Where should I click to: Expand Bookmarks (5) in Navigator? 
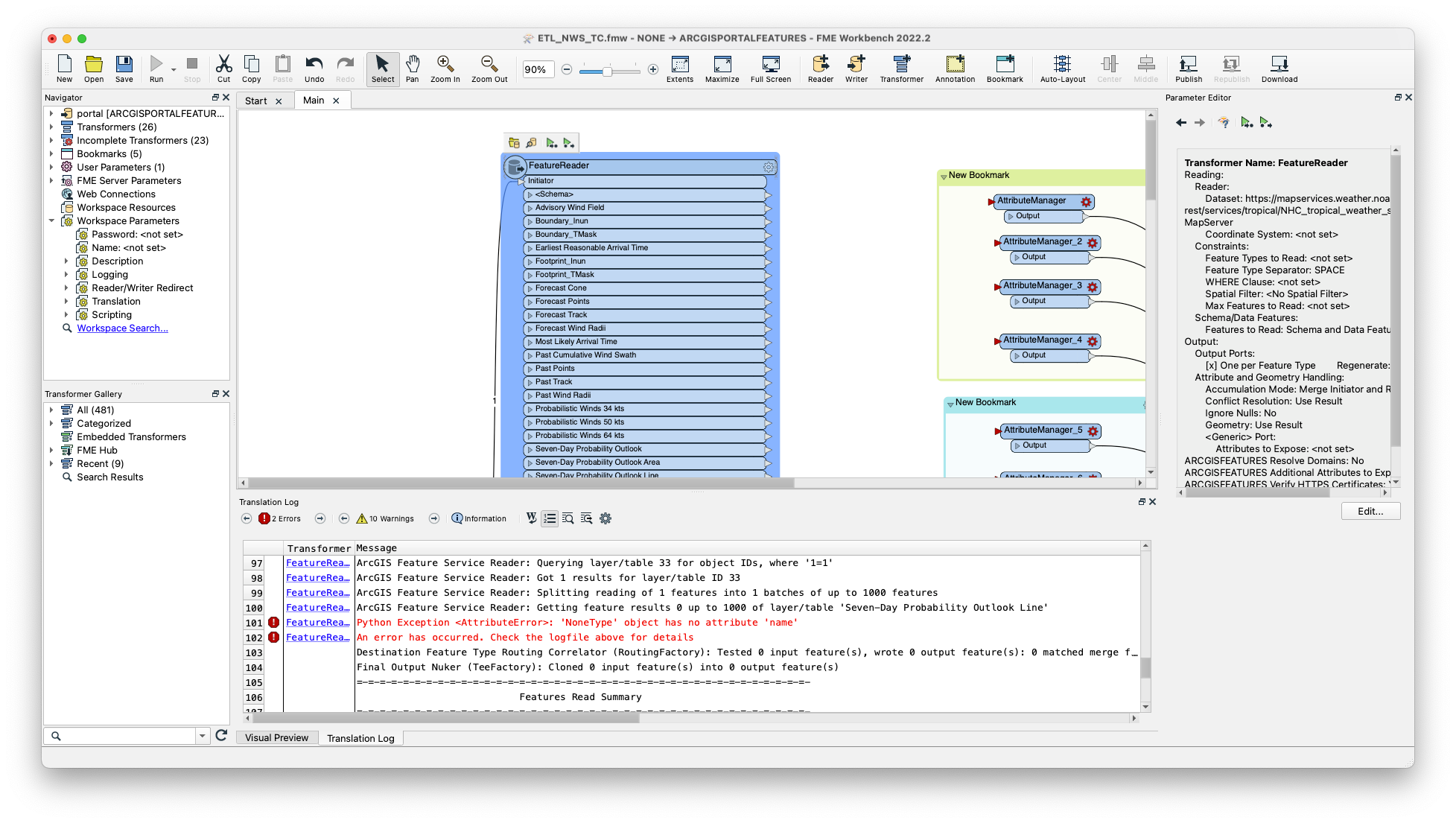pos(51,153)
